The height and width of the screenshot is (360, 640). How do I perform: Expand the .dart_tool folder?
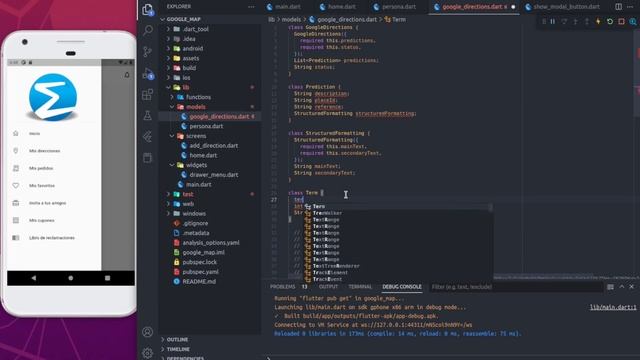(x=196, y=29)
